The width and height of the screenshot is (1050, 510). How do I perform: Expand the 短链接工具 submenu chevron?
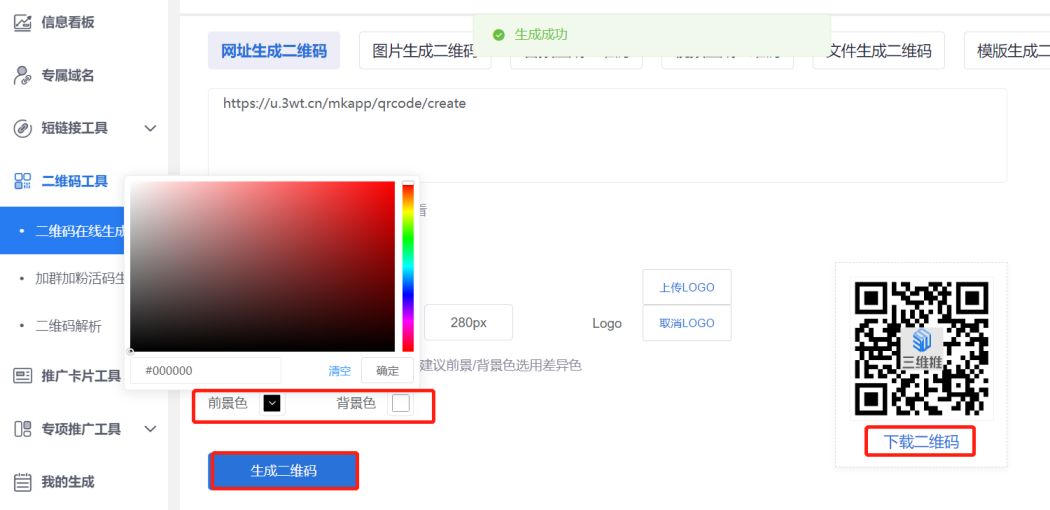click(x=151, y=128)
